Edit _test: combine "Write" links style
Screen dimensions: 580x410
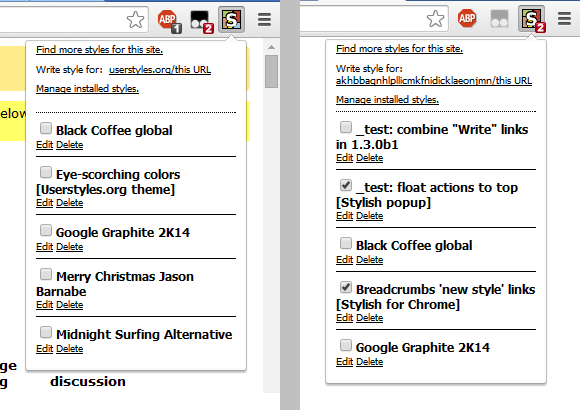coord(344,158)
